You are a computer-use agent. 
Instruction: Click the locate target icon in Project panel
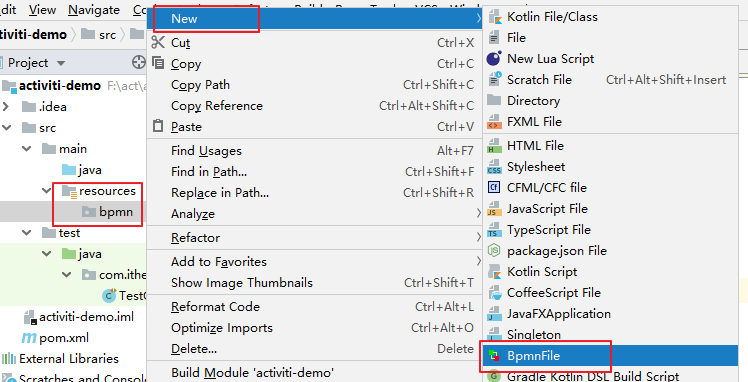138,62
